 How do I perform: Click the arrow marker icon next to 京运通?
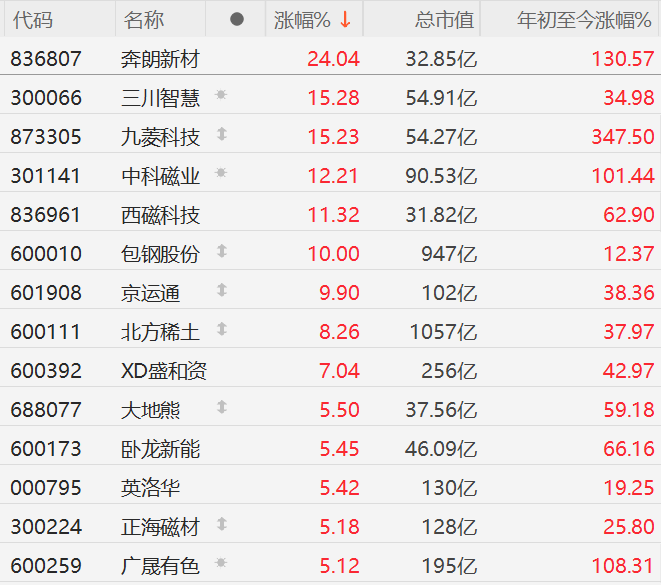(x=222, y=290)
